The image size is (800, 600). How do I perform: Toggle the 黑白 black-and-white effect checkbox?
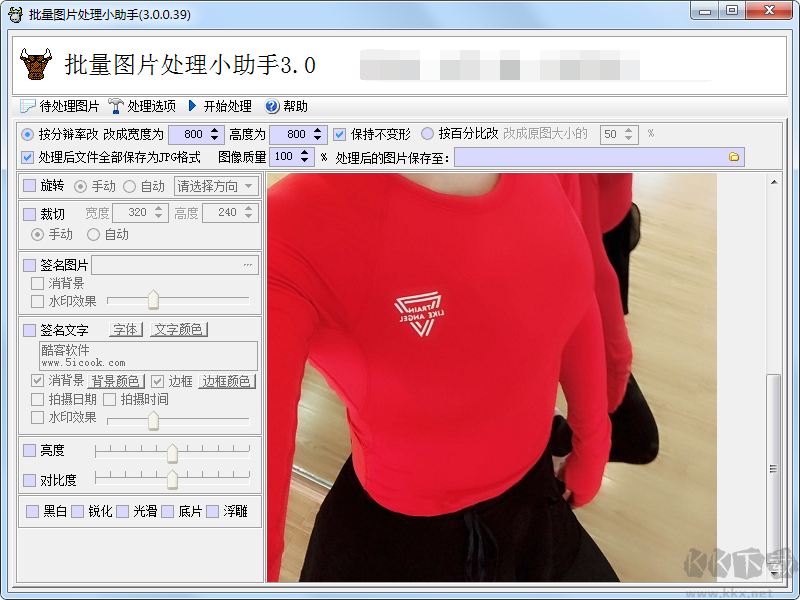[x=33, y=511]
